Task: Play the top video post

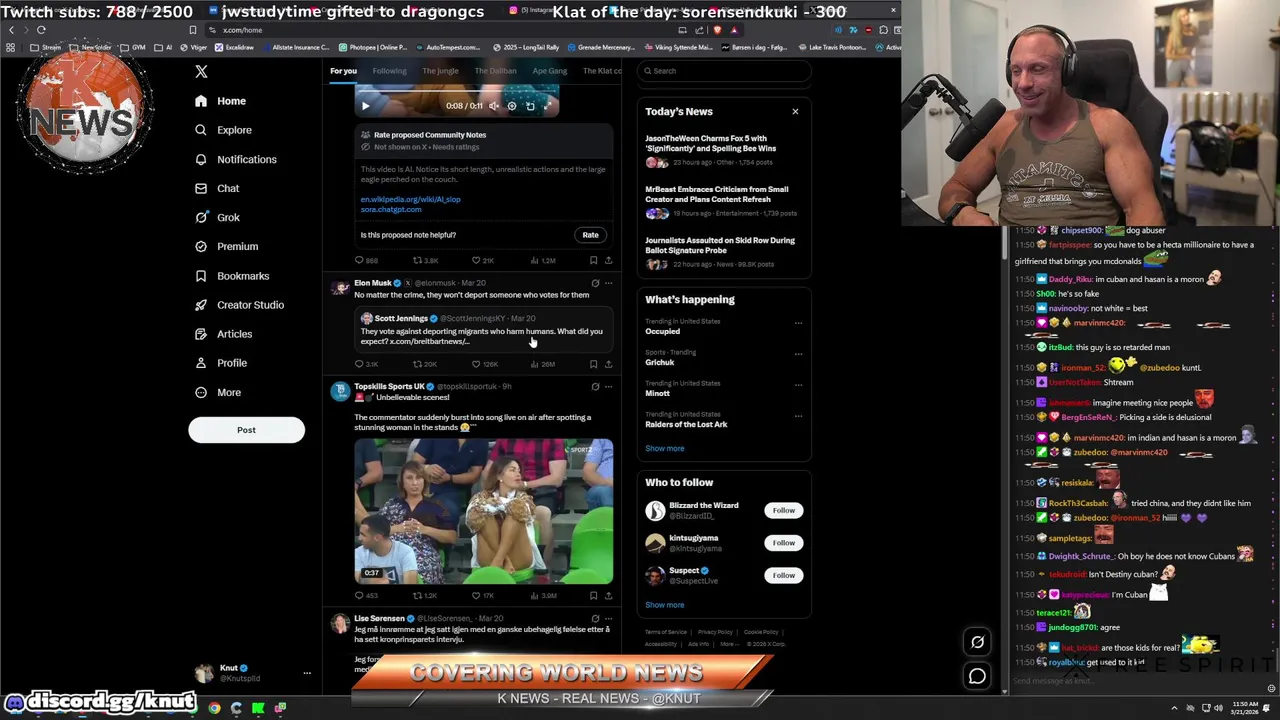Action: pyautogui.click(x=365, y=106)
